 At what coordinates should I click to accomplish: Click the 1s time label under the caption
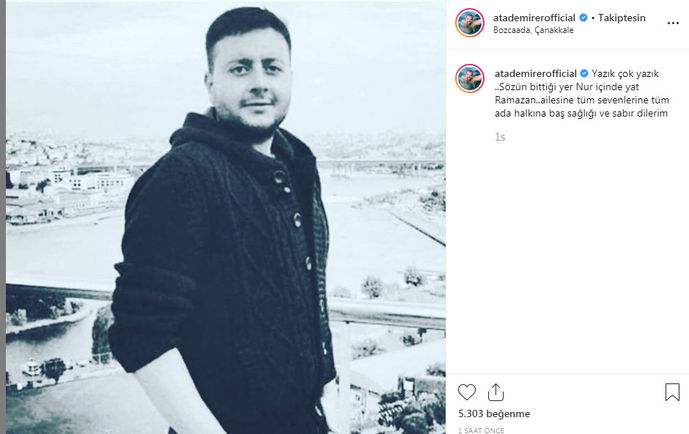(x=500, y=137)
